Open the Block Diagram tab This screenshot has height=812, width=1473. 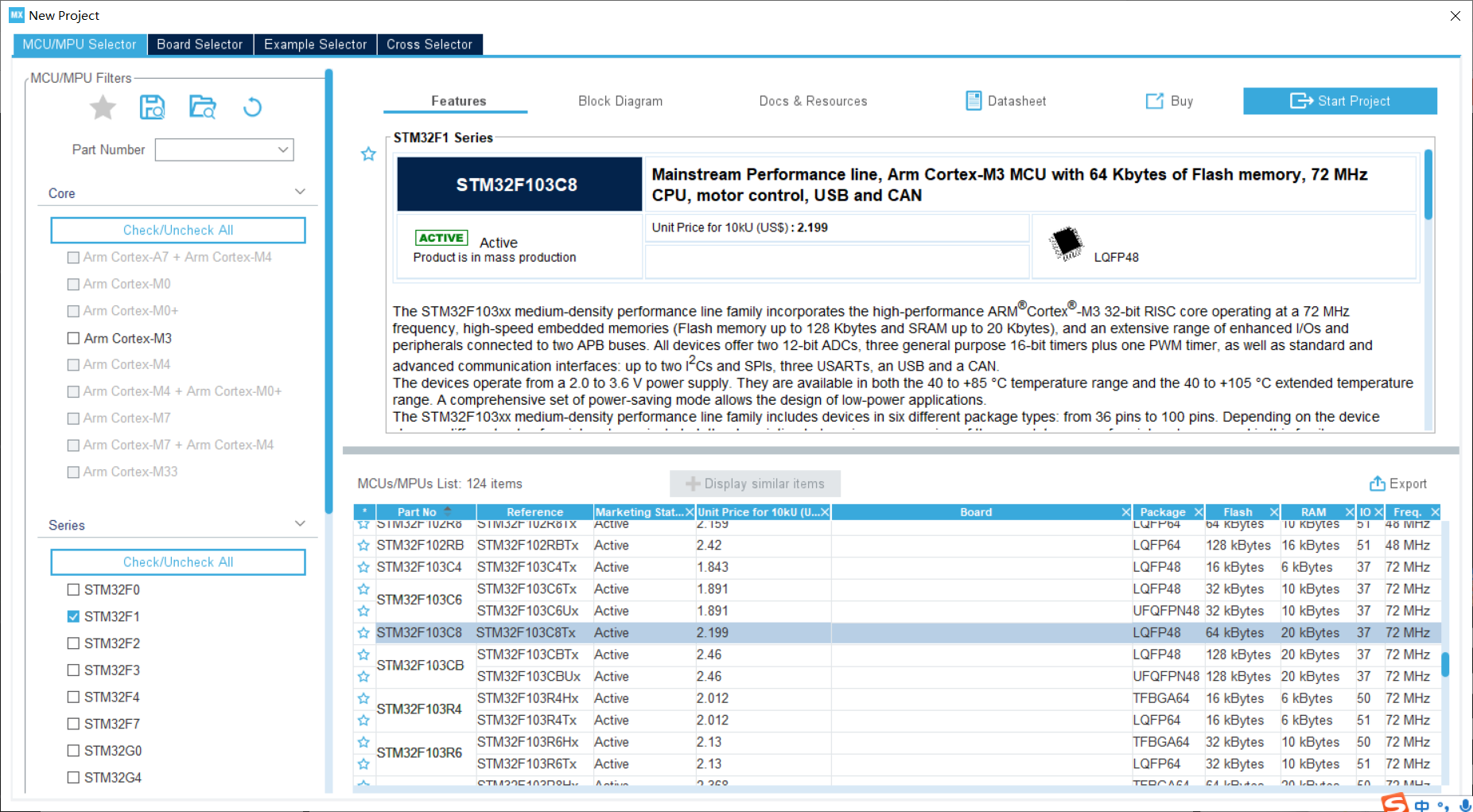pyautogui.click(x=620, y=101)
